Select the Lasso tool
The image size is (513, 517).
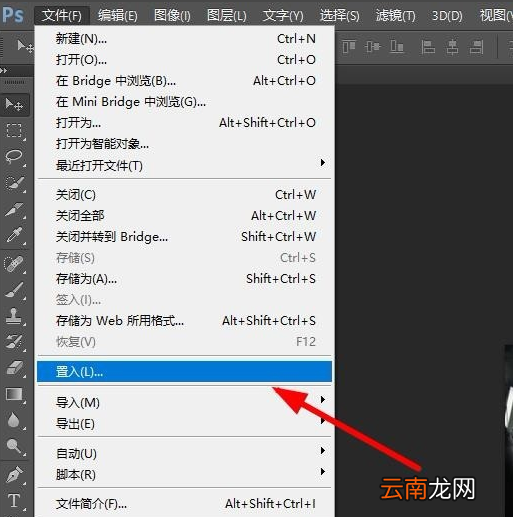point(14,156)
